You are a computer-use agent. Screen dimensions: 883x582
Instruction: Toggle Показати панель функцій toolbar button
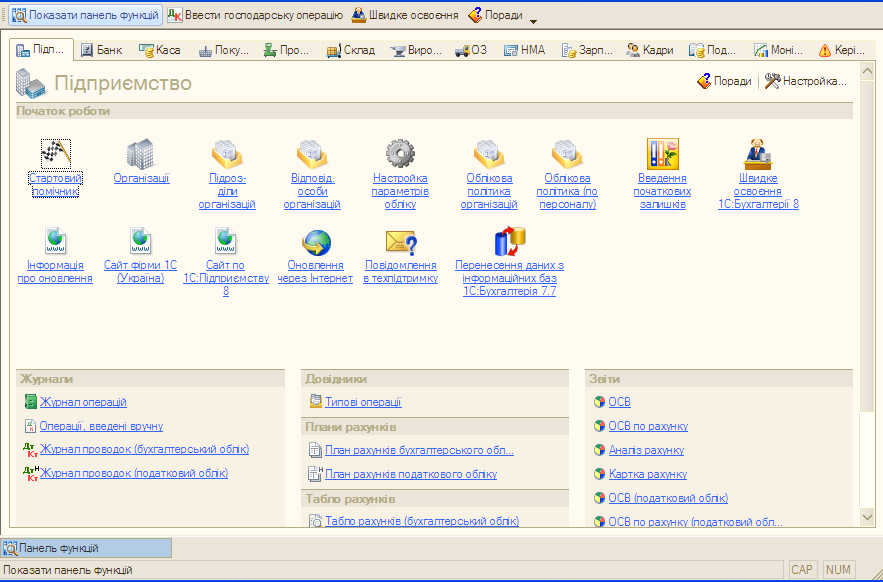(x=86, y=15)
